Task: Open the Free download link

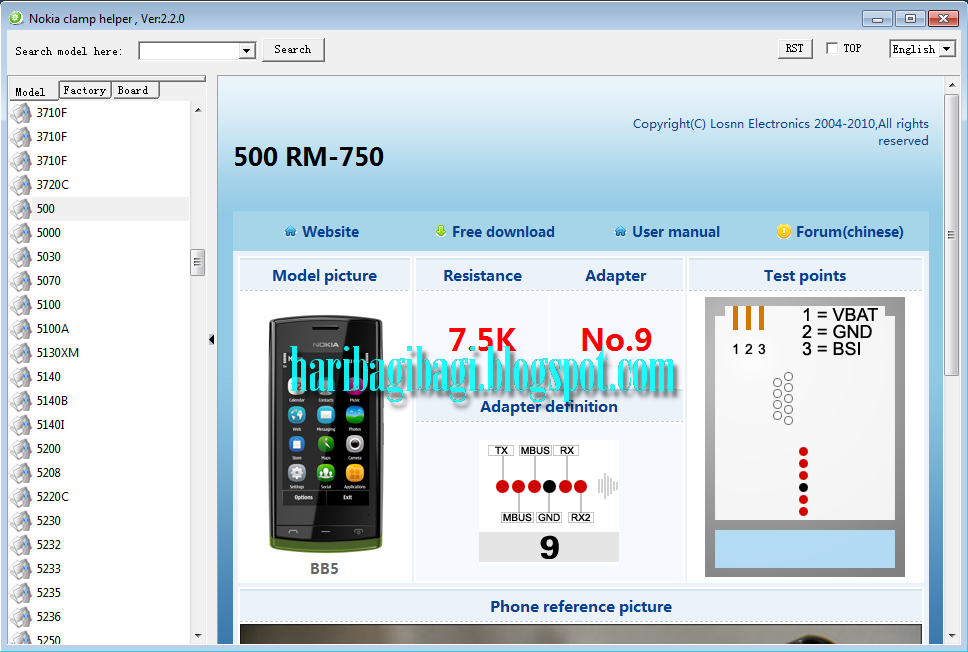Action: click(503, 232)
